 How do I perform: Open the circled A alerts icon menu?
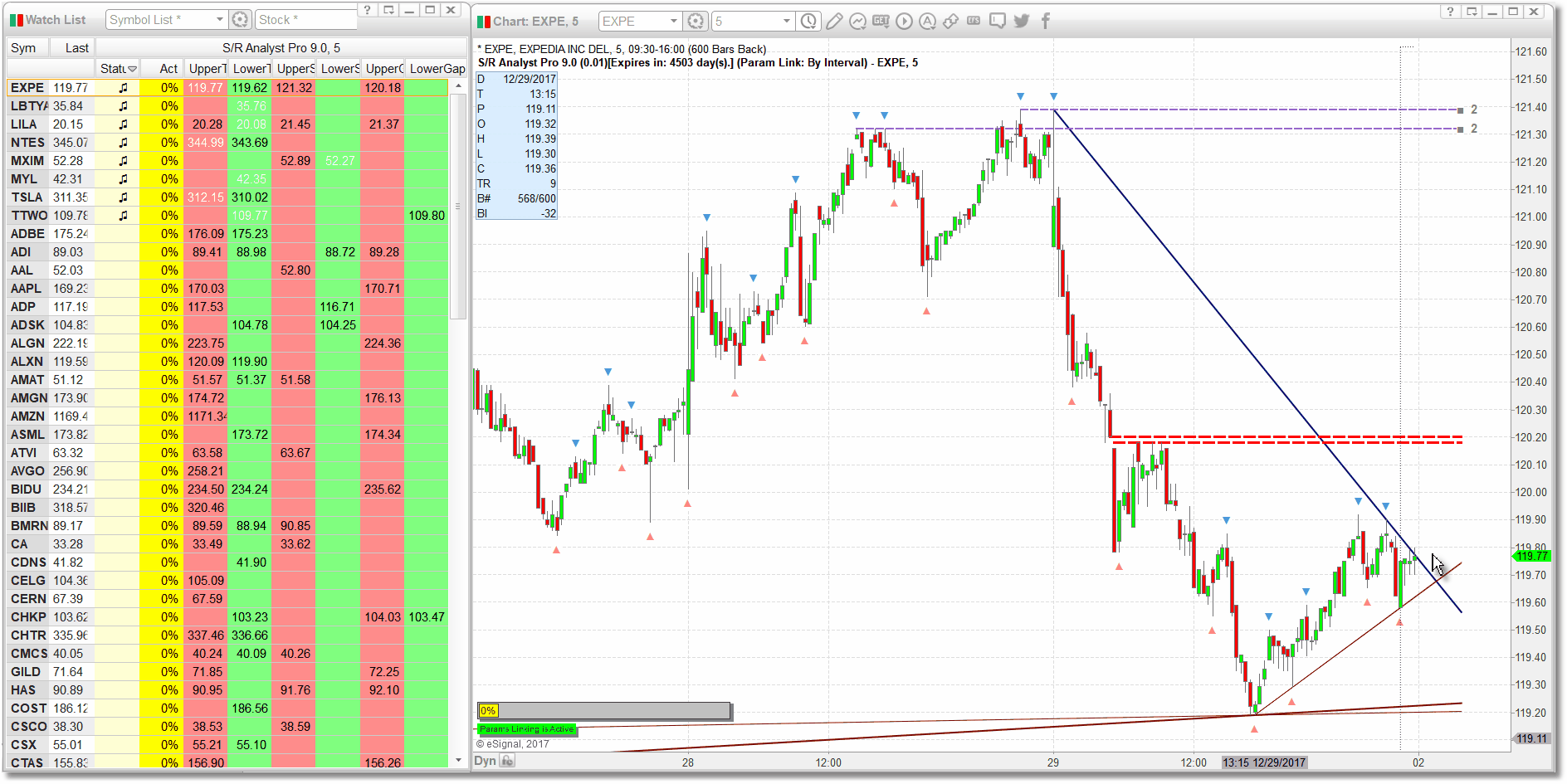tap(927, 21)
